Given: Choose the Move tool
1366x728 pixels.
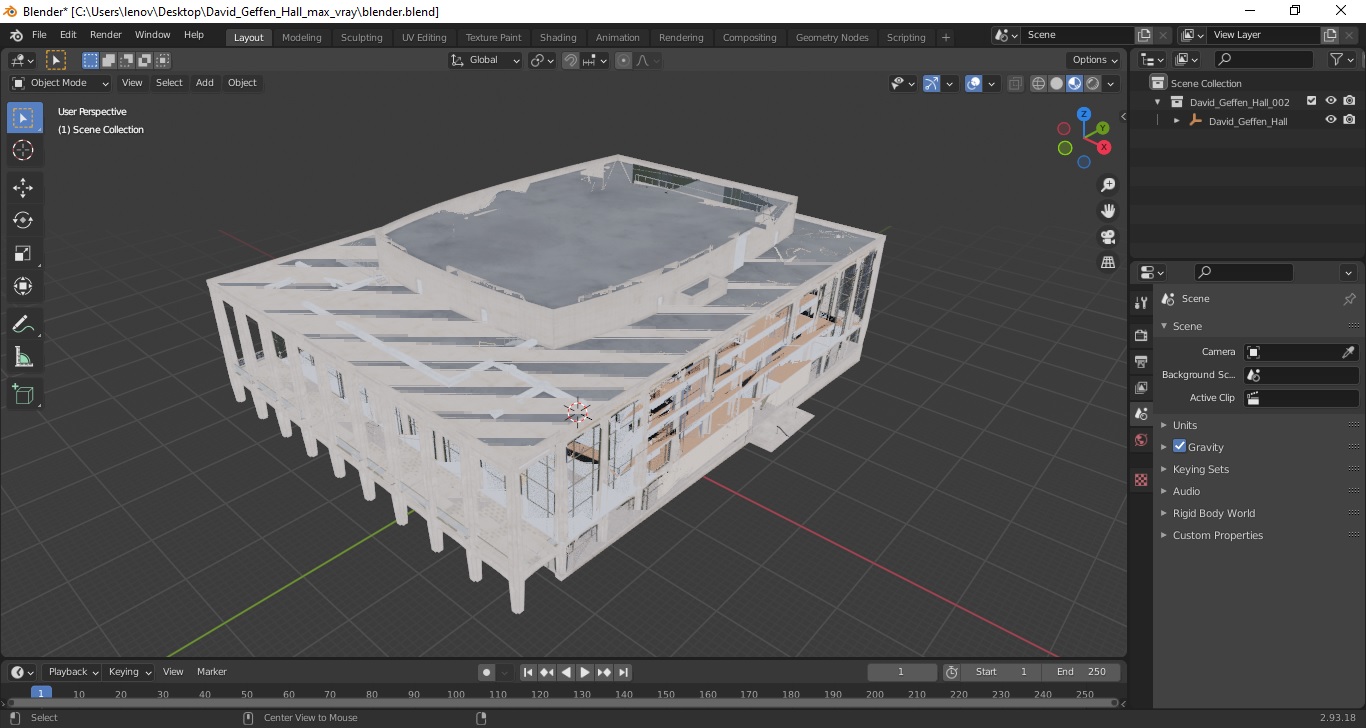Looking at the screenshot, I should pos(24,188).
